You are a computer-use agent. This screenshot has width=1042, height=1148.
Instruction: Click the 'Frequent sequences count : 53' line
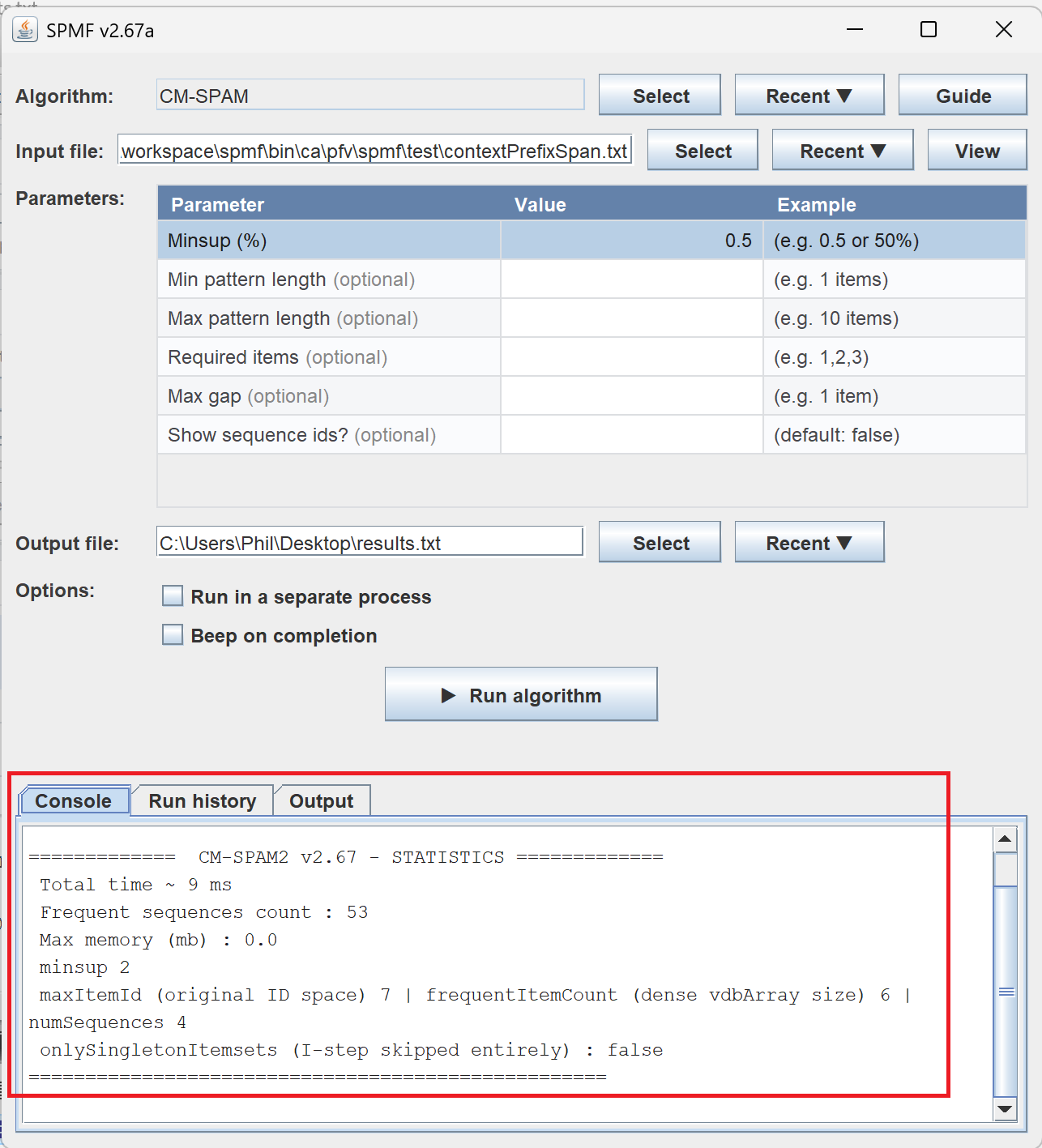[204, 912]
